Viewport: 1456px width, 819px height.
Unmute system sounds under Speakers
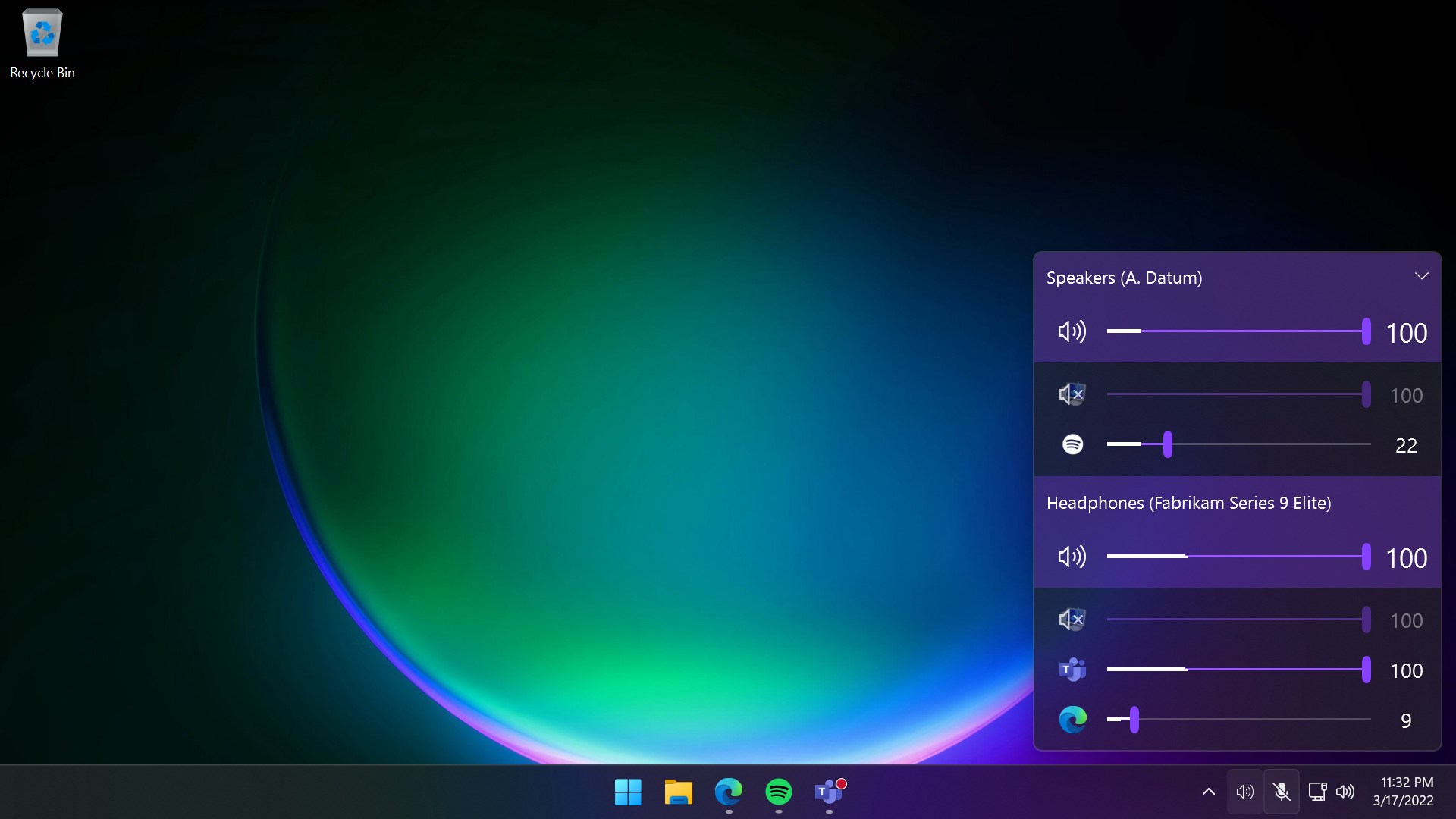click(1072, 394)
